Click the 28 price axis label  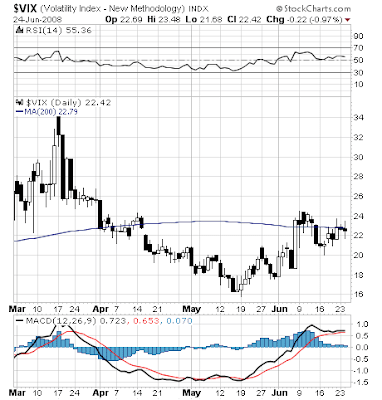359,177
